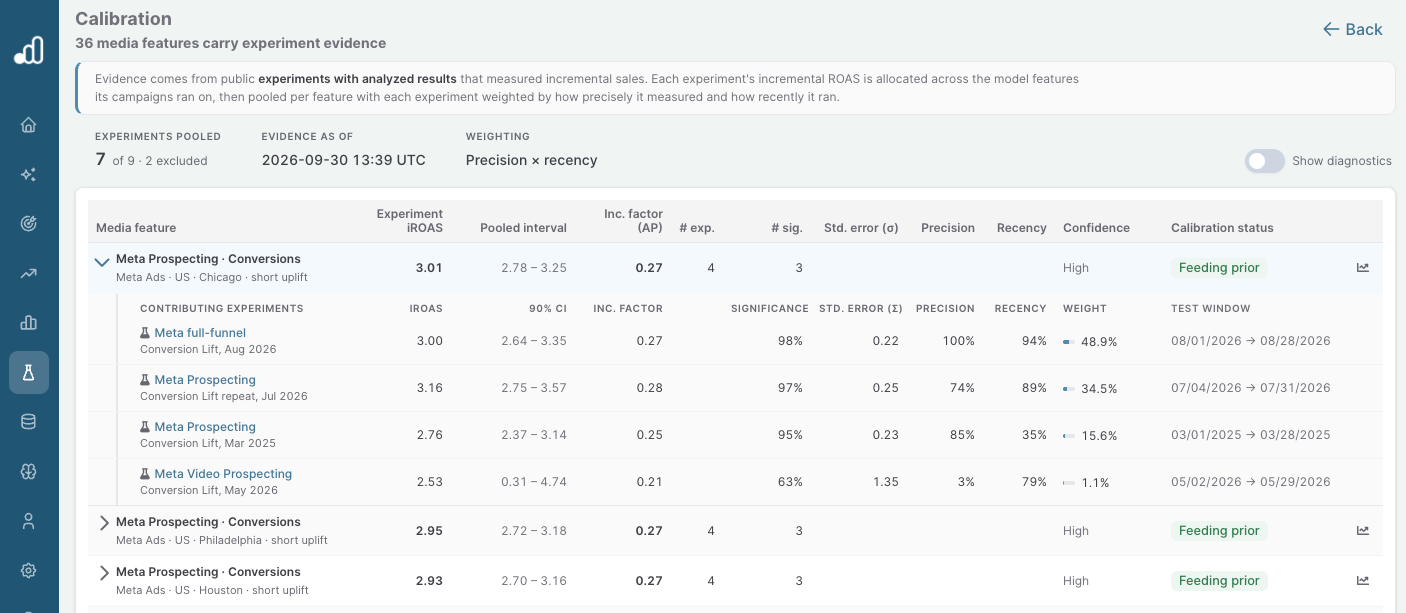The width and height of the screenshot is (1406, 613).
Task: Open the settings gear in sidebar
Action: 28,570
